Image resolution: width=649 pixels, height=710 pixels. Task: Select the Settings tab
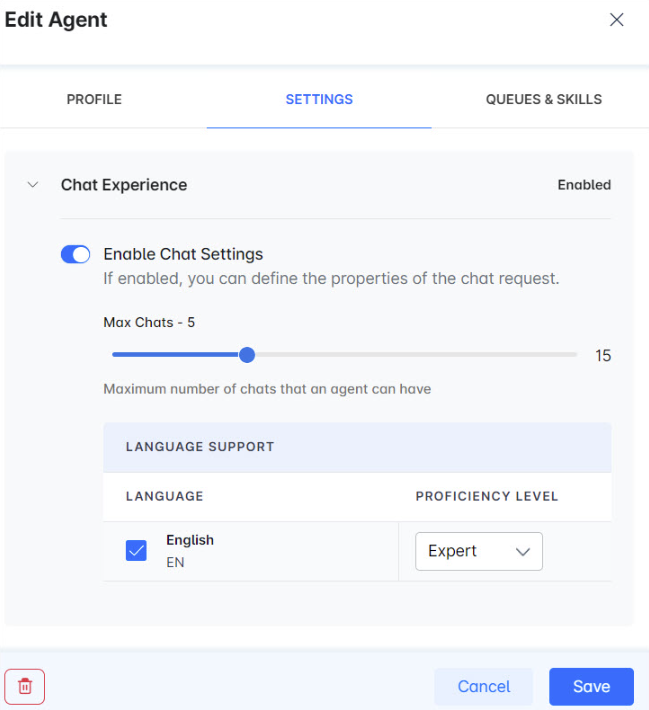coord(319,100)
